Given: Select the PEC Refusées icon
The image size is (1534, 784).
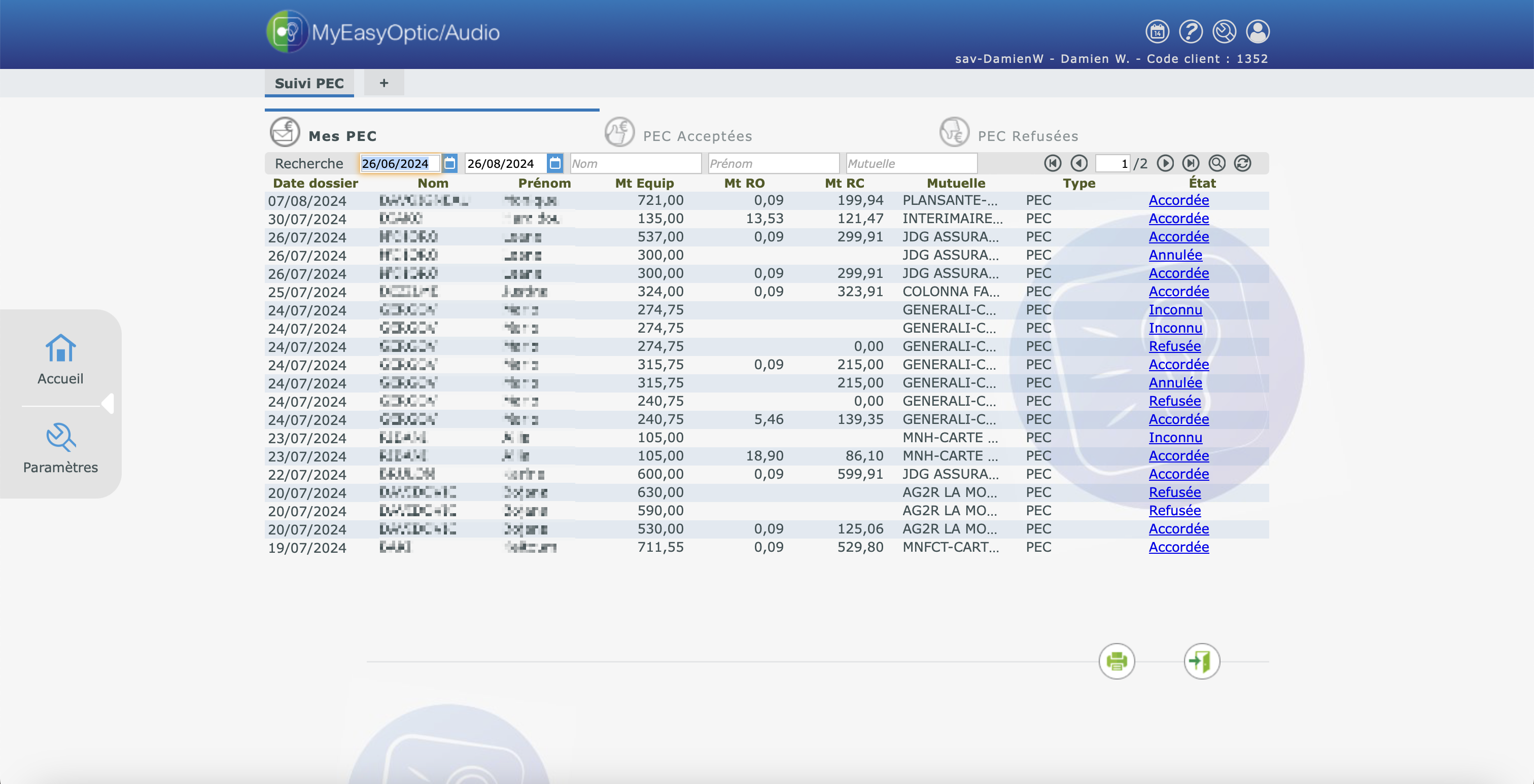Looking at the screenshot, I should pyautogui.click(x=955, y=132).
